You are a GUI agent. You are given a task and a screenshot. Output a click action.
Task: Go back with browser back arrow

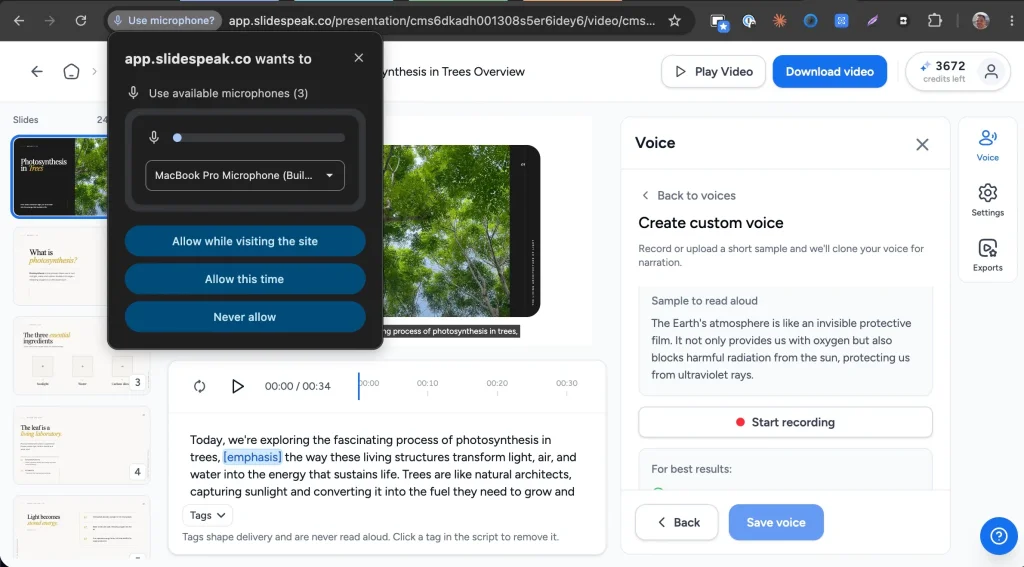19,21
